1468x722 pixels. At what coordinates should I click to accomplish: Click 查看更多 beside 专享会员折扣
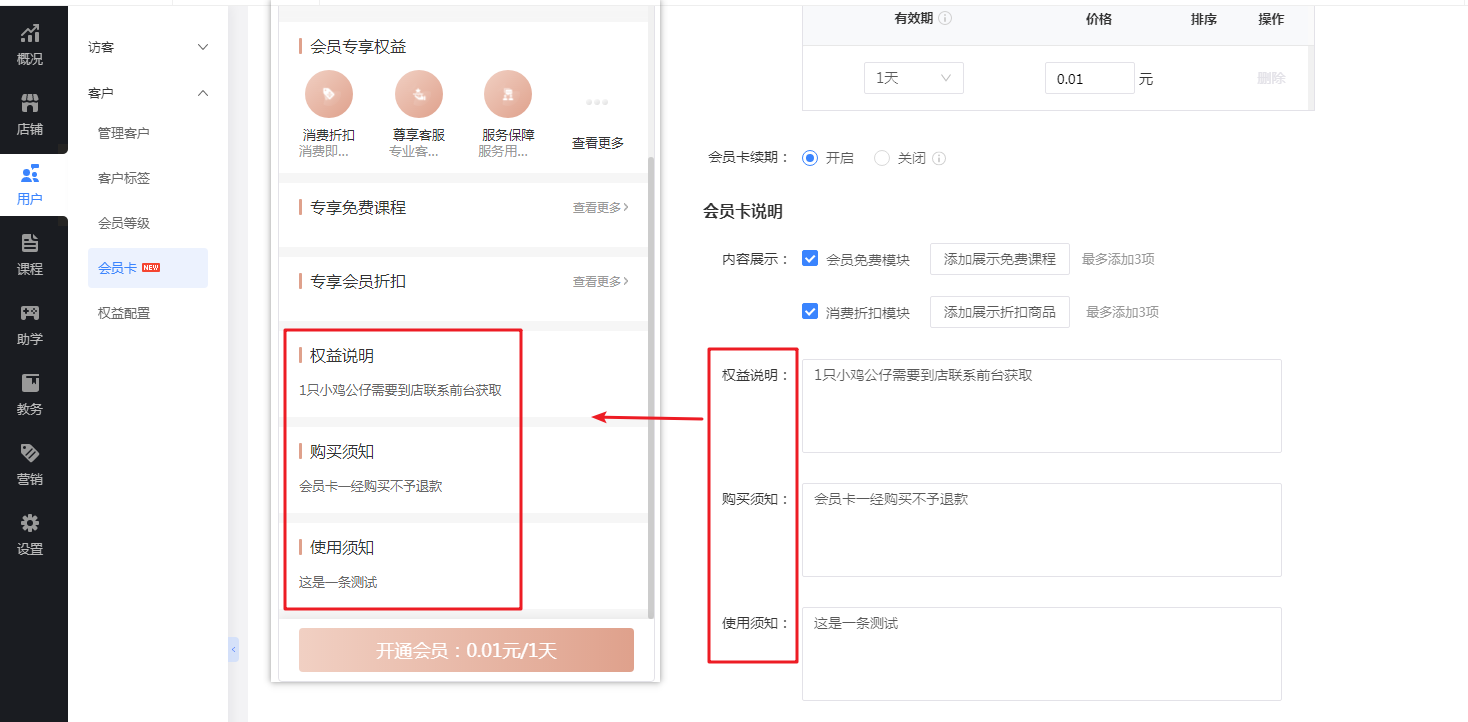click(x=601, y=282)
